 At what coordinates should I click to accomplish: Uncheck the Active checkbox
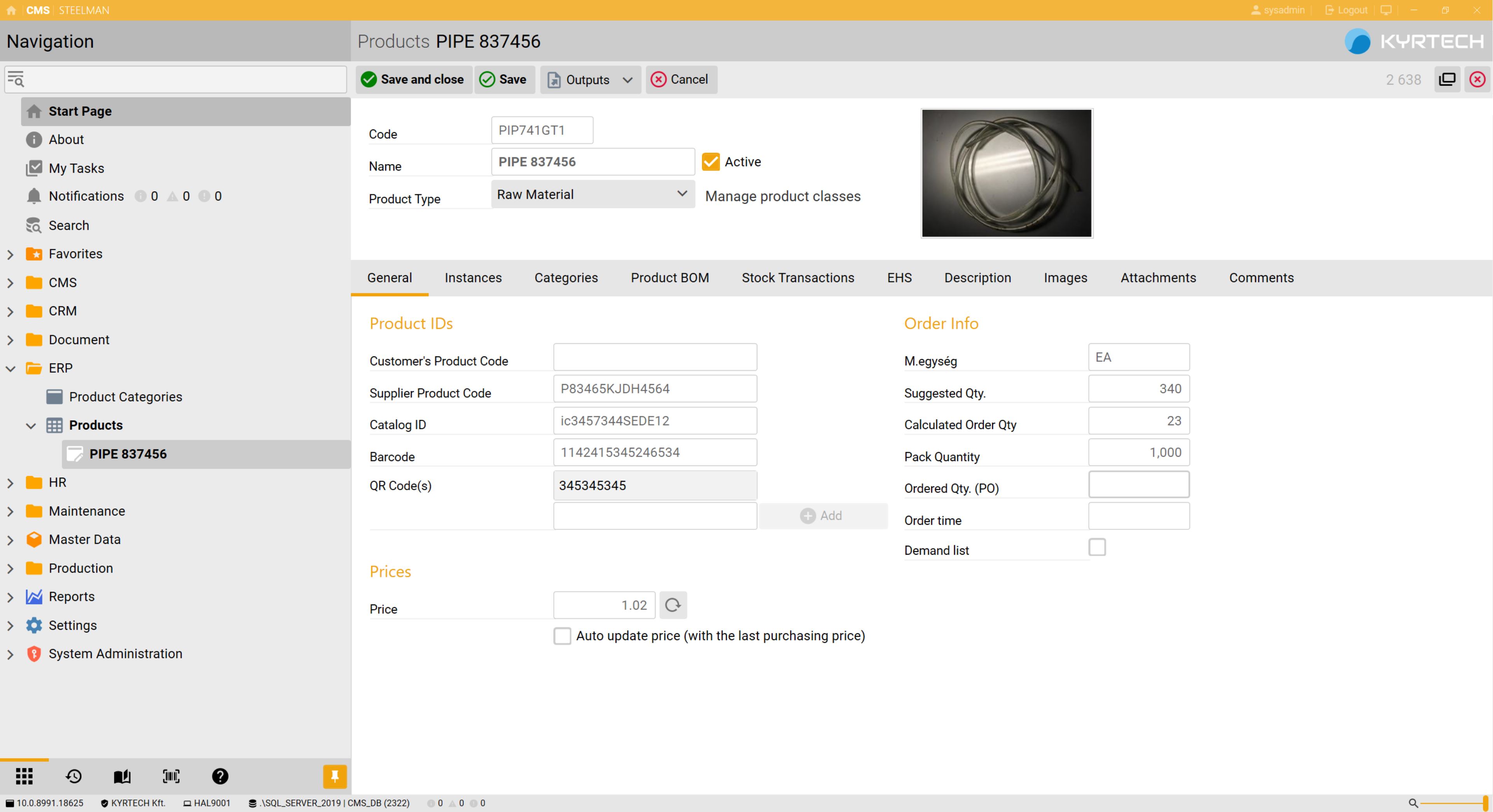pyautogui.click(x=711, y=162)
